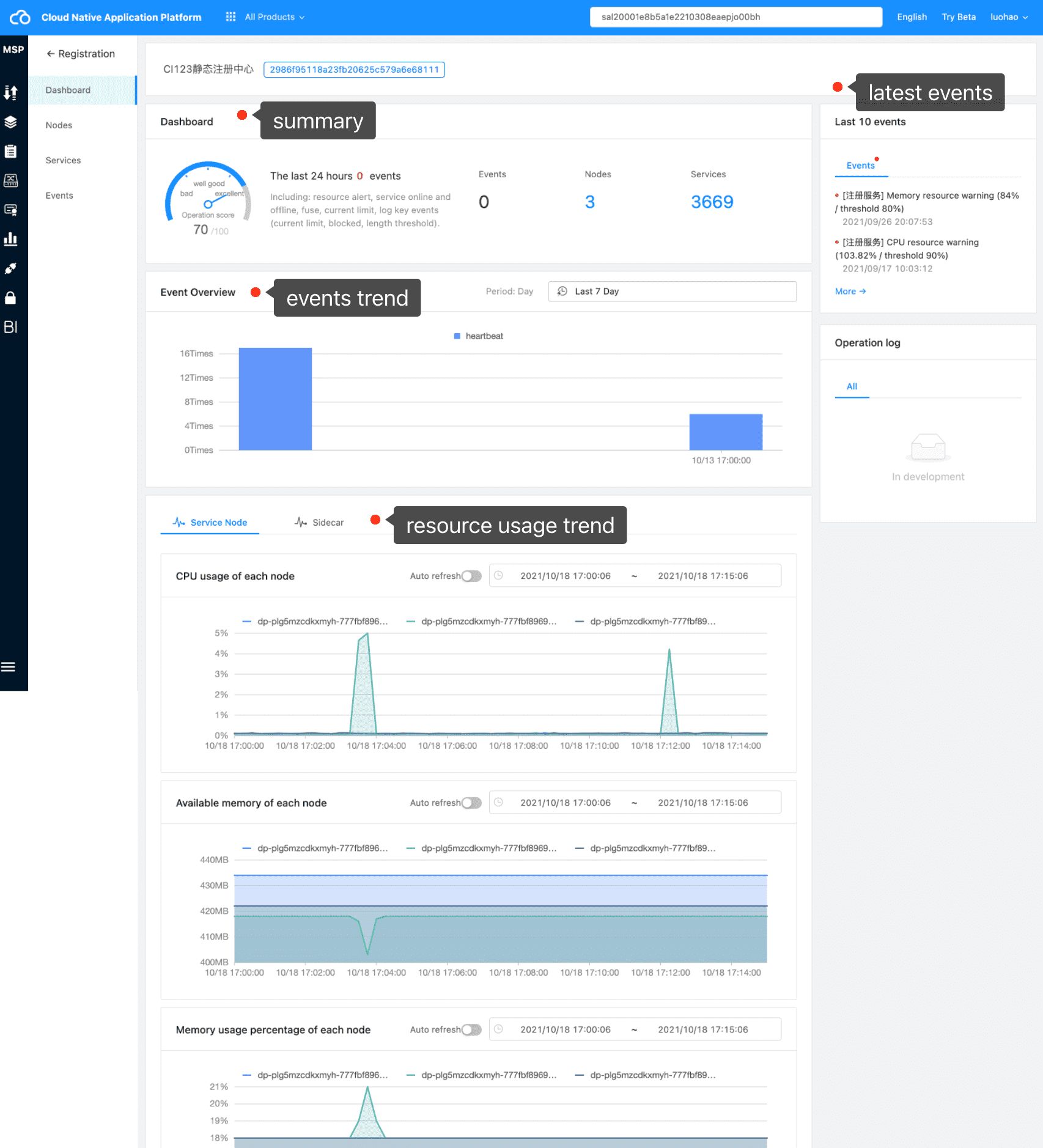Click the 2986f95118a23fb20625c579a6e68111 ID tag
Viewport: 1043px width, 1148px height.
[x=354, y=70]
